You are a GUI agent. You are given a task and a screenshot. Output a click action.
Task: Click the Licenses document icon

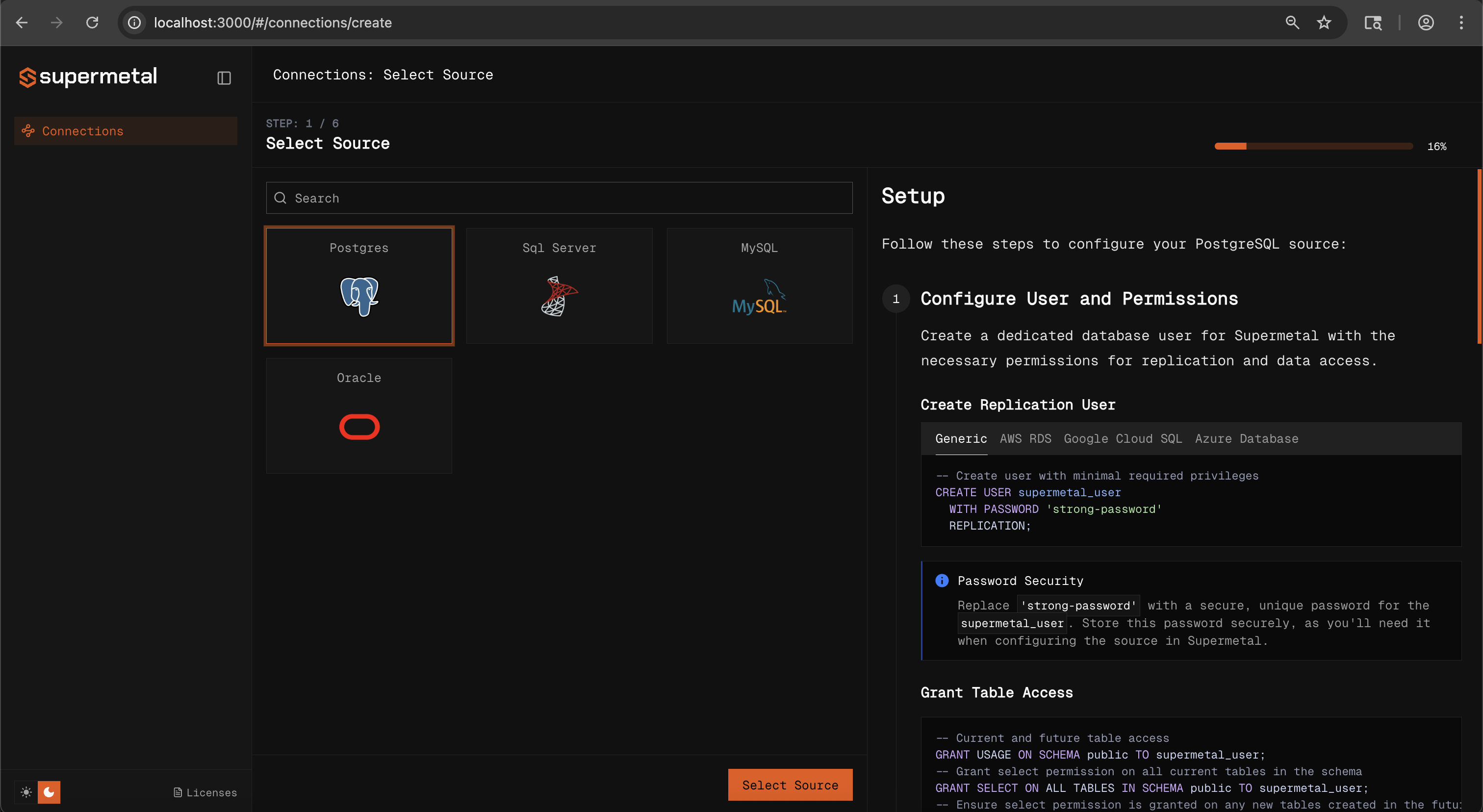click(x=178, y=792)
